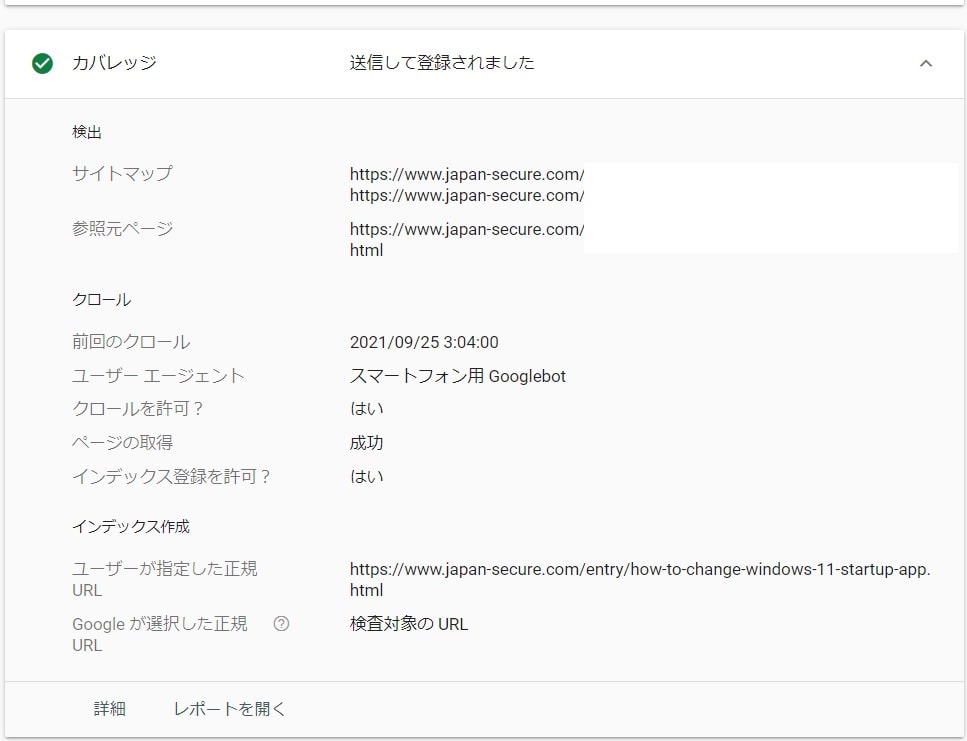Click the 検出 section heading
967x741 pixels.
(x=87, y=132)
